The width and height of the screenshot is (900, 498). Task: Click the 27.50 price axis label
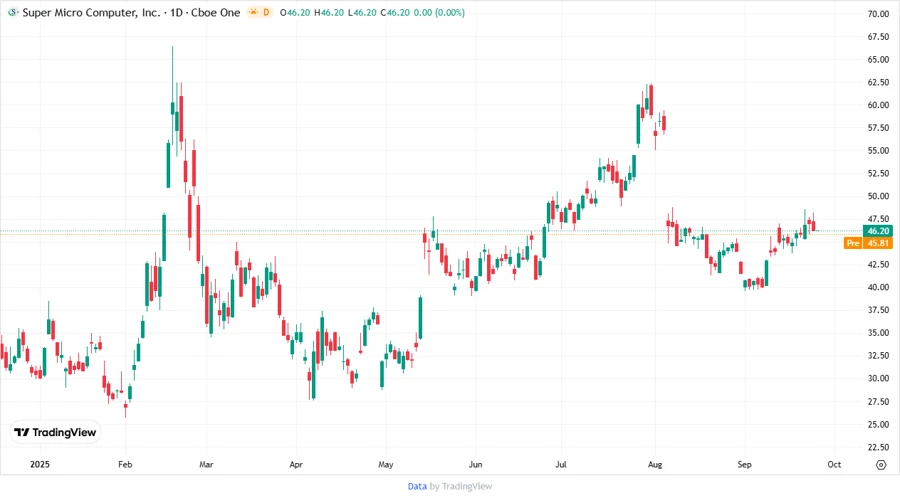878,402
